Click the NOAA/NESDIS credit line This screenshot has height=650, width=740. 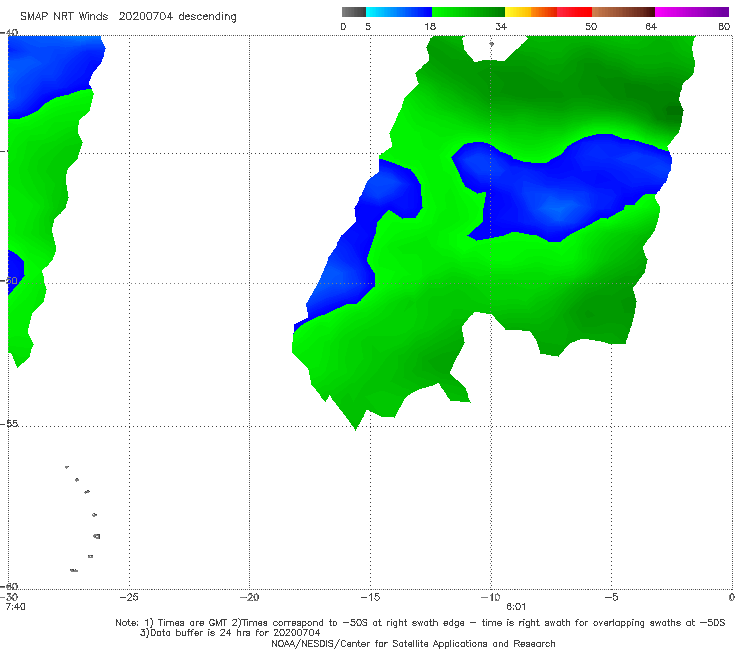pyautogui.click(x=413, y=644)
